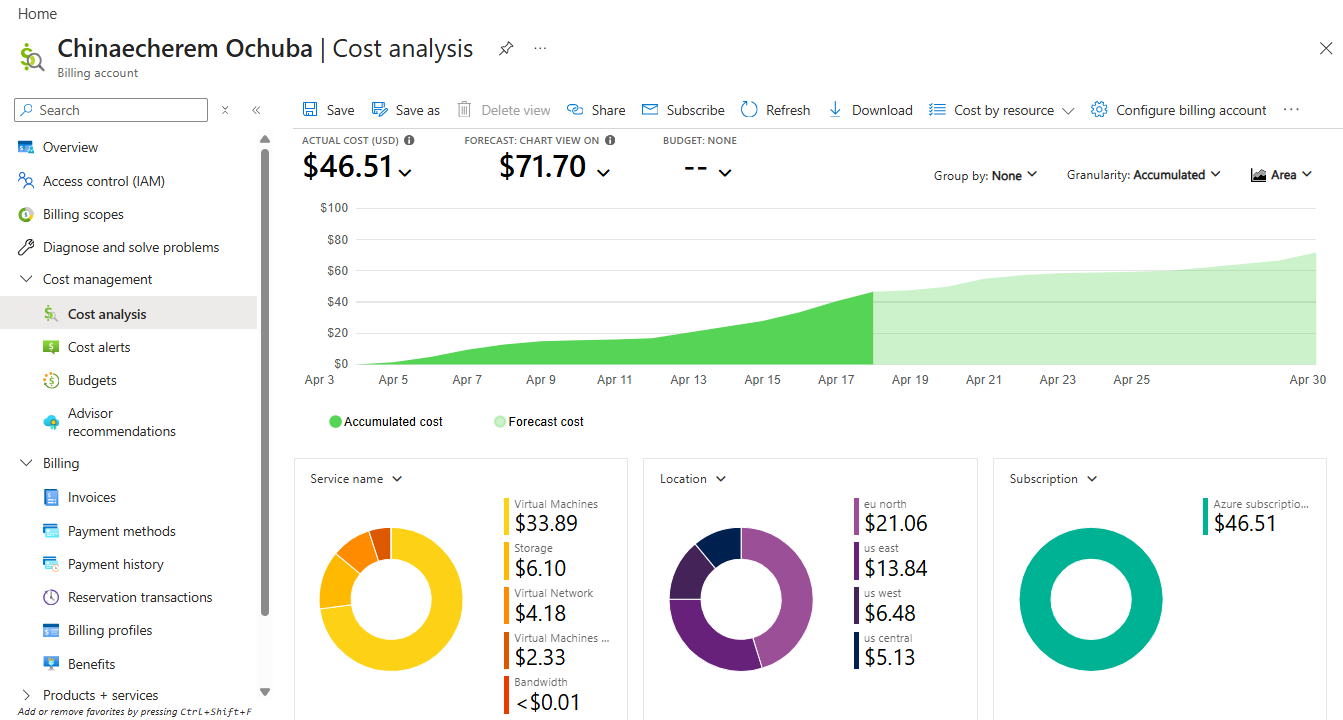
Task: Click the Azure subscription teal swatch
Action: [1206, 516]
